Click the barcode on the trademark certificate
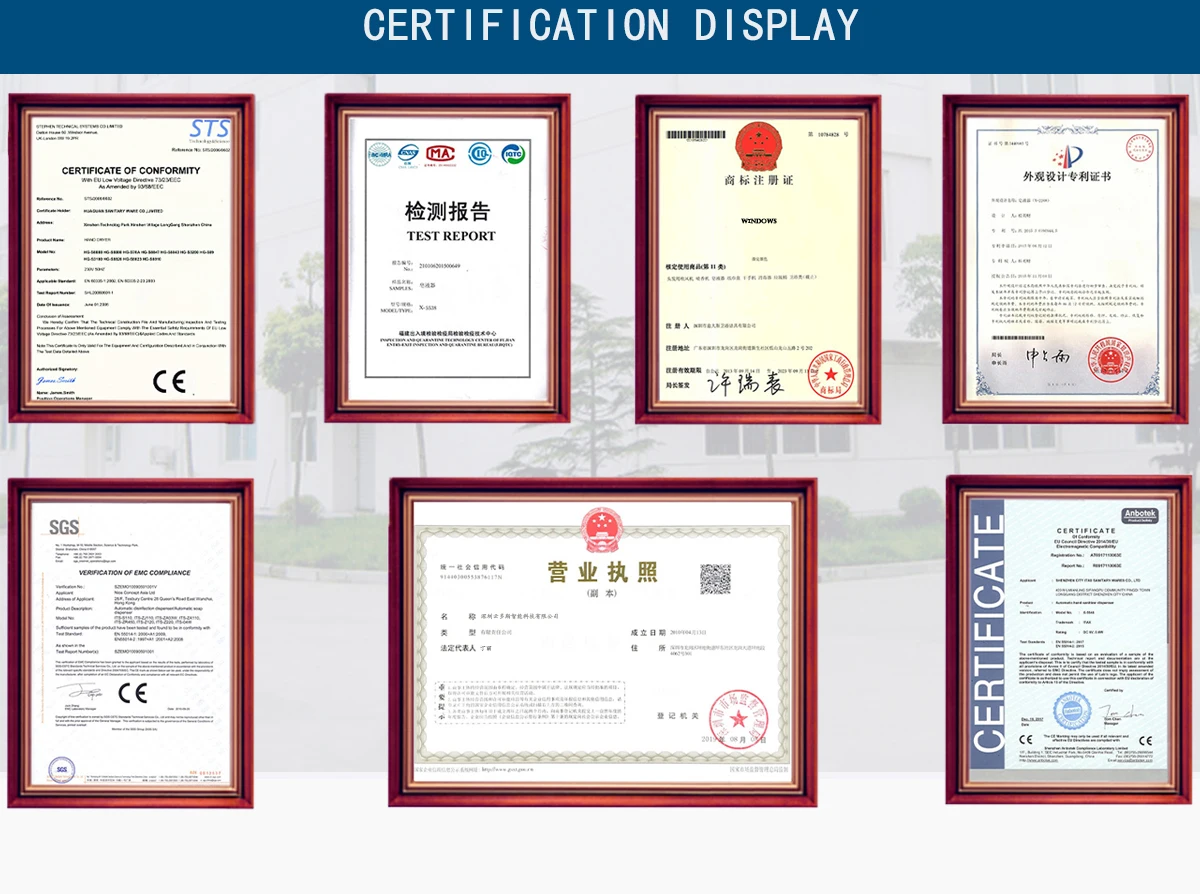 (694, 133)
